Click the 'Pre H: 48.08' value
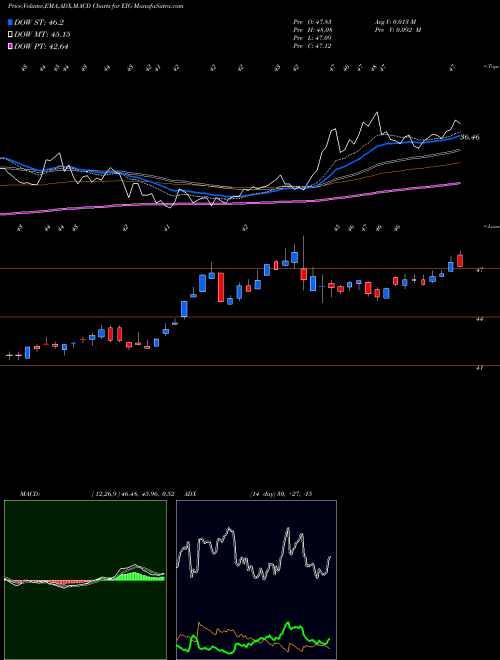 pos(312,30)
